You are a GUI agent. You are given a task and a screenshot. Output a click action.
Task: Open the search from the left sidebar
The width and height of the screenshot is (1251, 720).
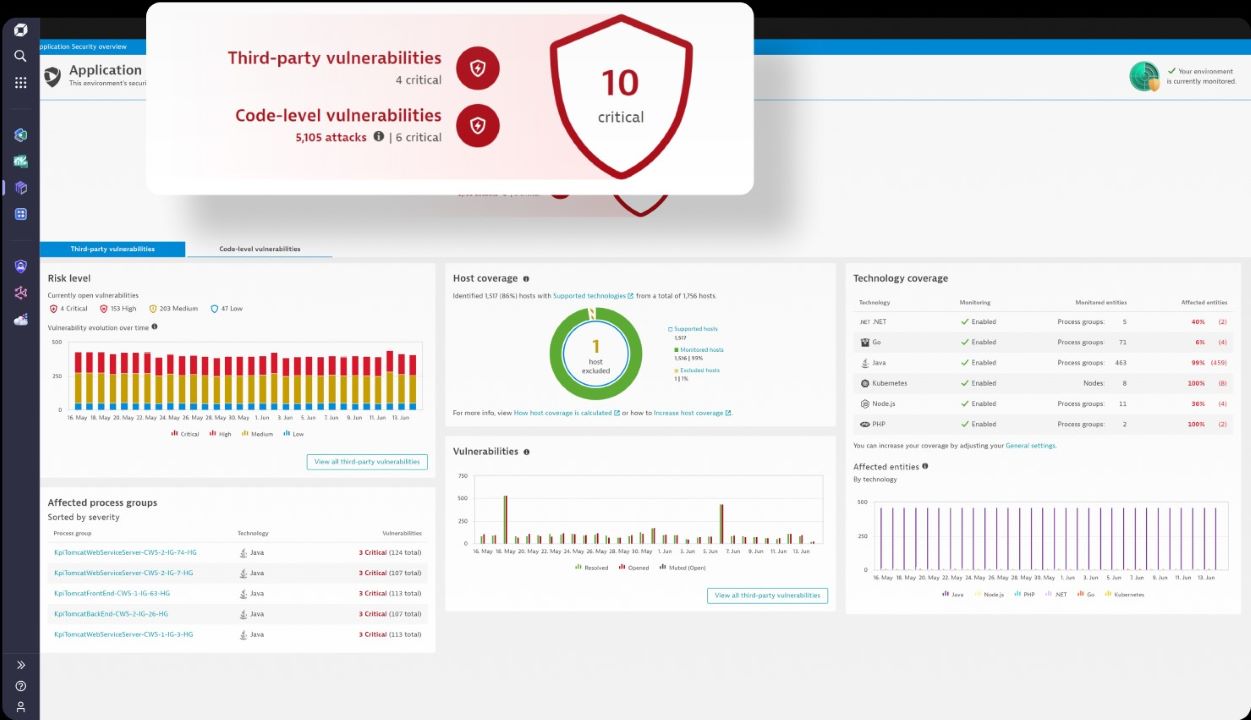(x=20, y=57)
